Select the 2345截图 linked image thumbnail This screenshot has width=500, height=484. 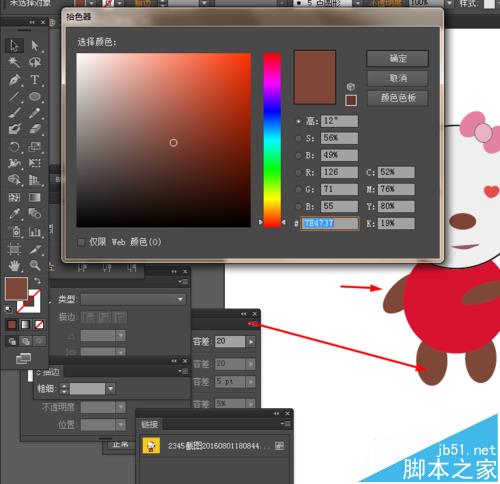[151, 446]
